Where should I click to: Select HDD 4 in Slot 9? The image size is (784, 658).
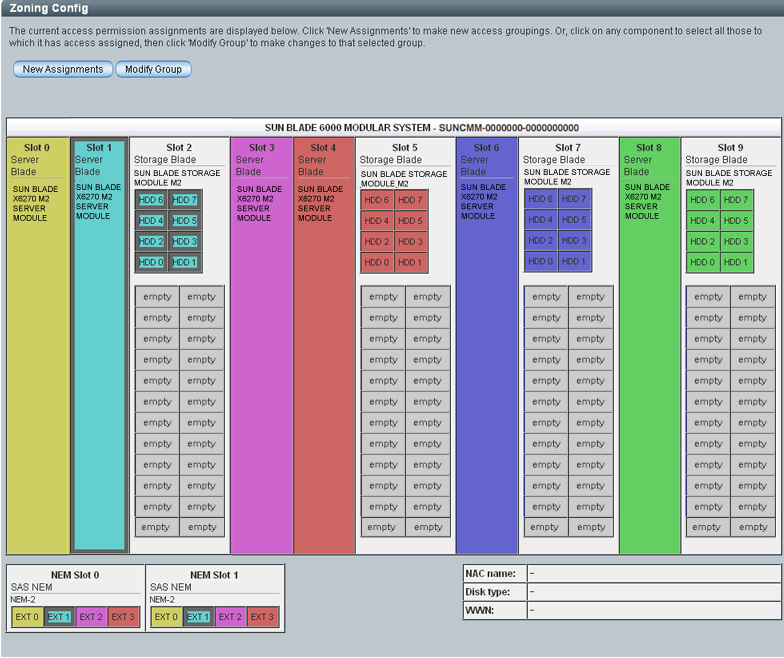click(x=702, y=220)
